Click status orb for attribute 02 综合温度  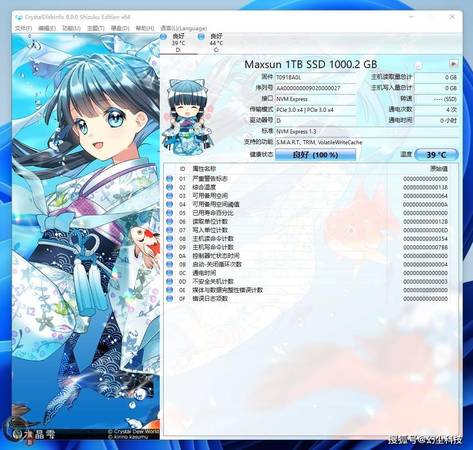(170, 187)
